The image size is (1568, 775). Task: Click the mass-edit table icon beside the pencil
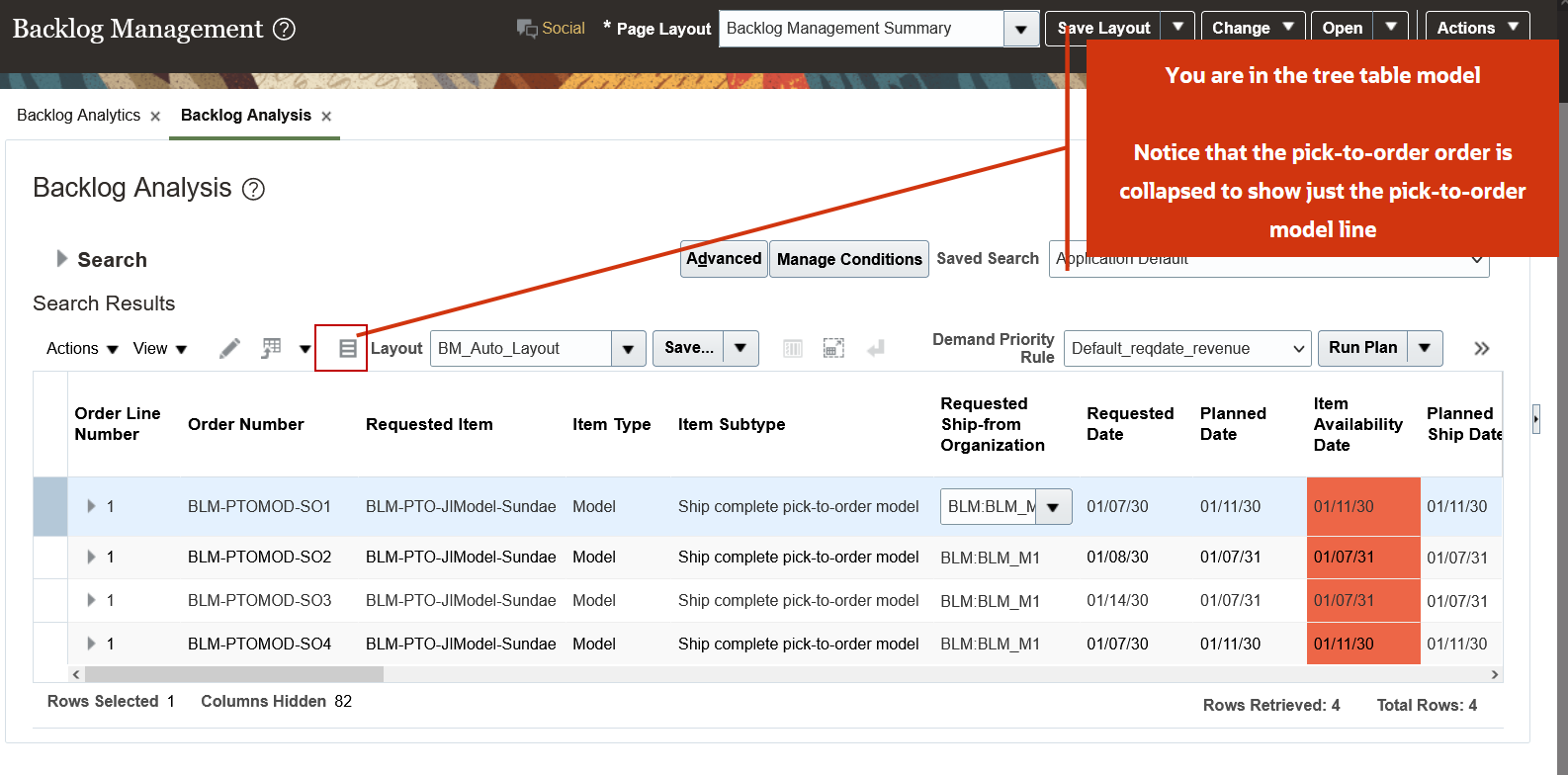tap(271, 348)
